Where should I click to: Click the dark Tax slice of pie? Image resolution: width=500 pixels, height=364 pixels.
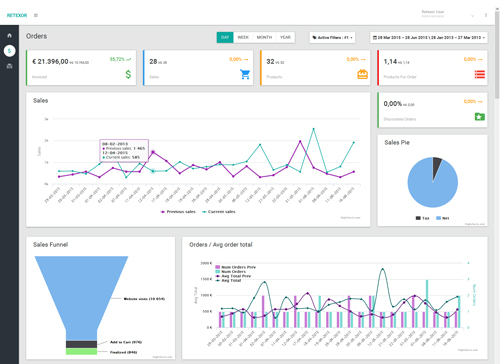(x=436, y=166)
